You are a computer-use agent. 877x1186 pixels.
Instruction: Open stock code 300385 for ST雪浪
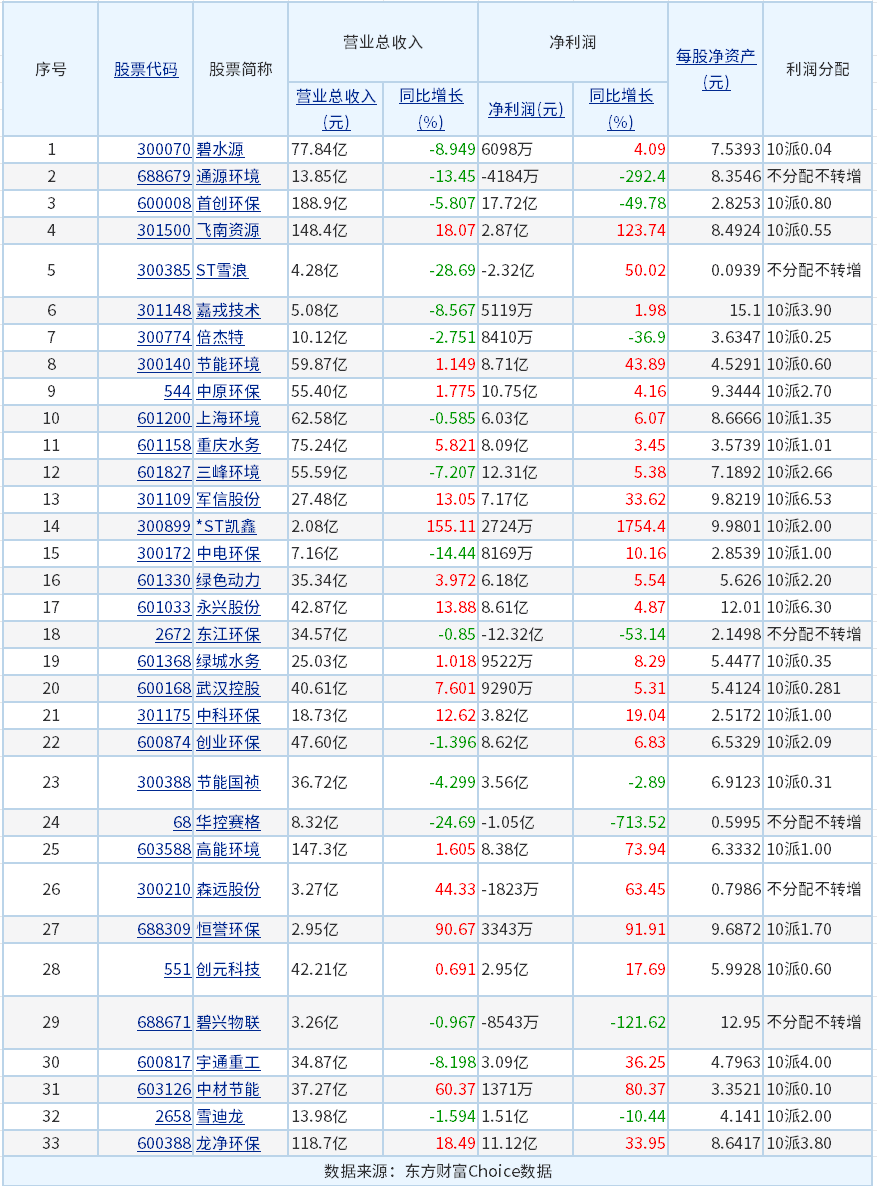(x=163, y=271)
